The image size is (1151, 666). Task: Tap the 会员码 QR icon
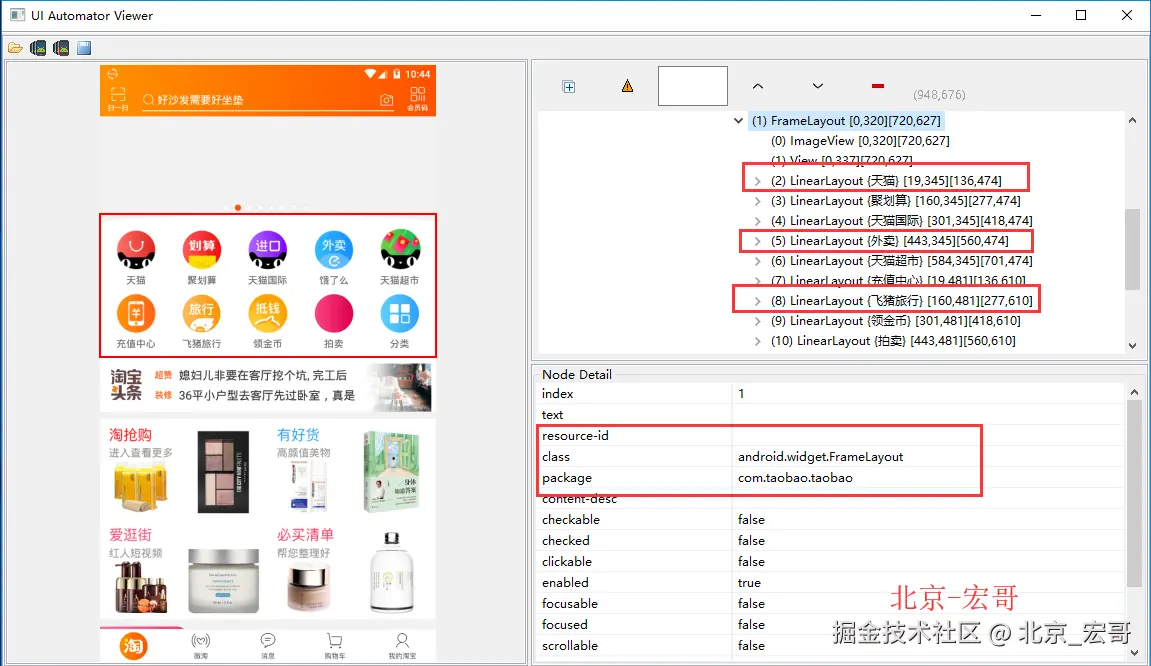pyautogui.click(x=418, y=98)
